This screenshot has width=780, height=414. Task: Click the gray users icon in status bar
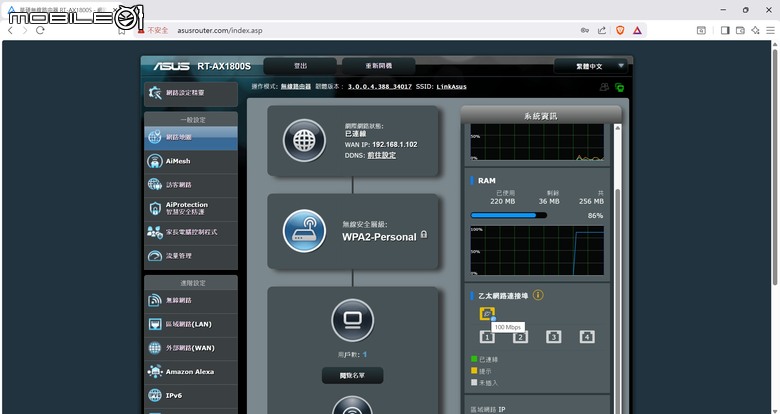[x=604, y=87]
